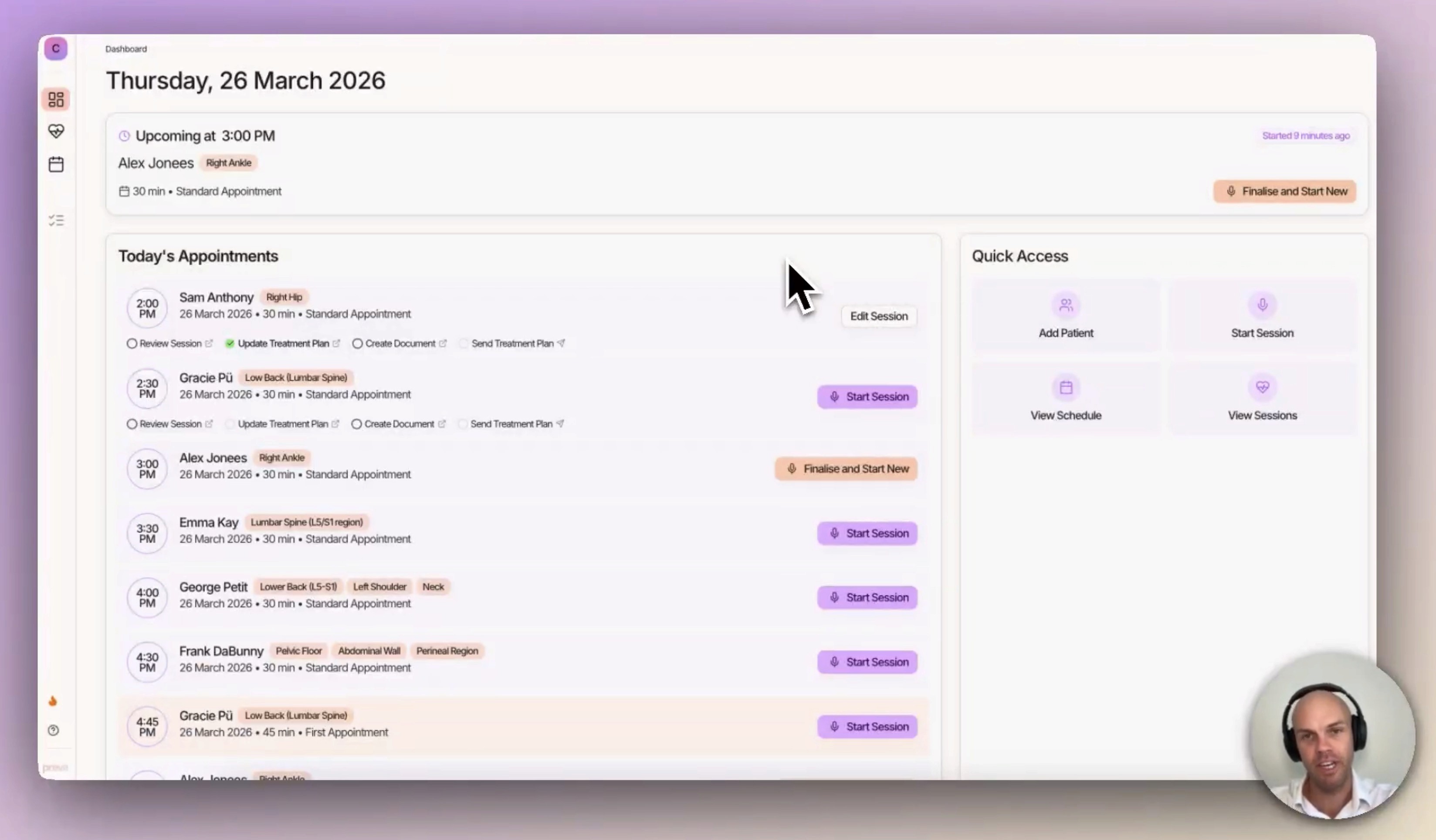Click the Add Patient quick access tile
Image resolution: width=1436 pixels, height=840 pixels.
tap(1066, 316)
